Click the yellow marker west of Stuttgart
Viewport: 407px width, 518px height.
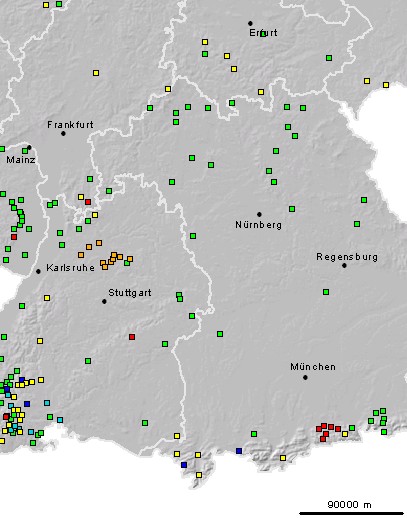pos(47,298)
